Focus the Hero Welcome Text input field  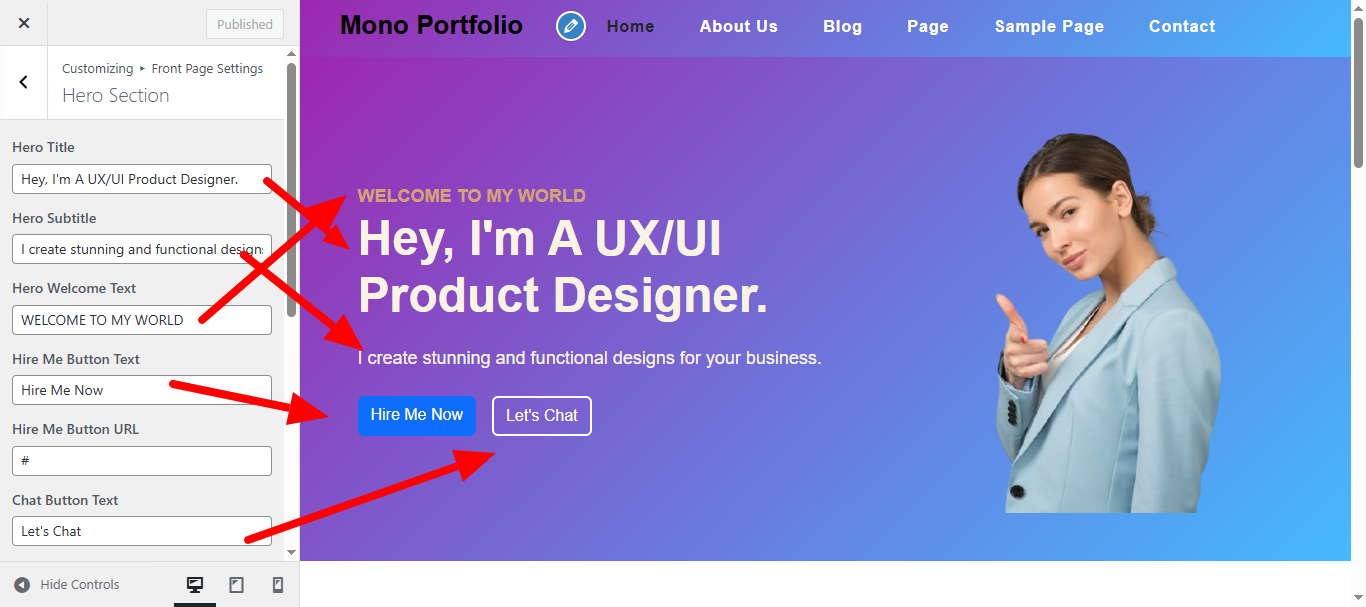[142, 320]
